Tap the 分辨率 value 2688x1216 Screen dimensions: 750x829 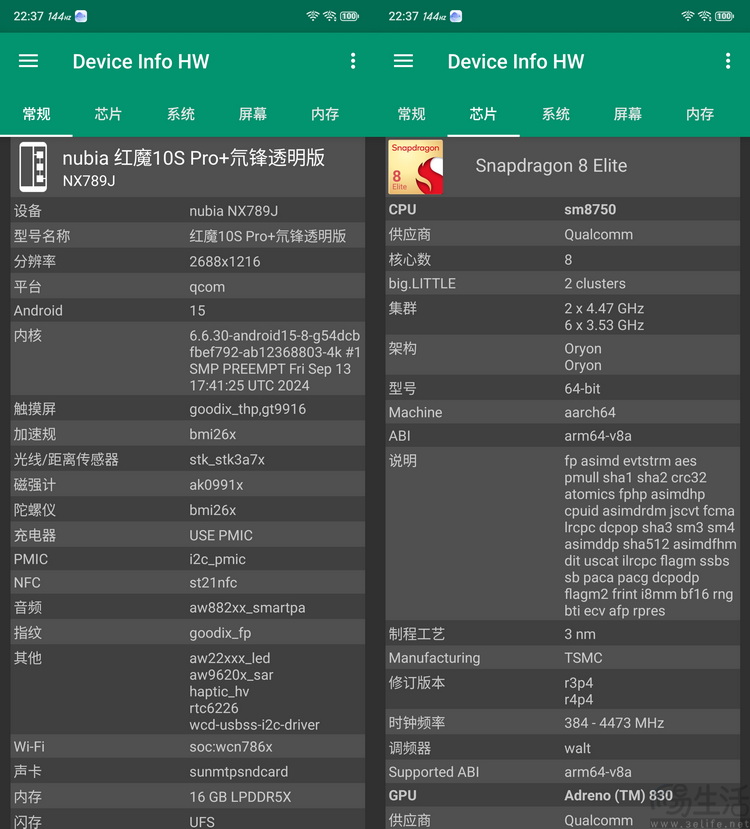[x=225, y=262]
